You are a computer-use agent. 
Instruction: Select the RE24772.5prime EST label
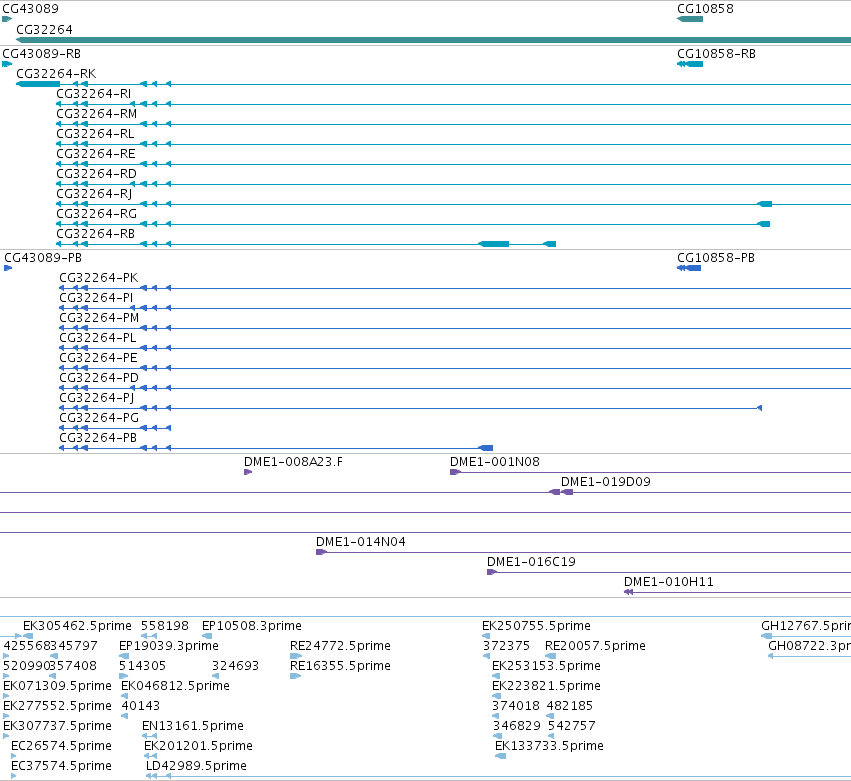point(340,646)
